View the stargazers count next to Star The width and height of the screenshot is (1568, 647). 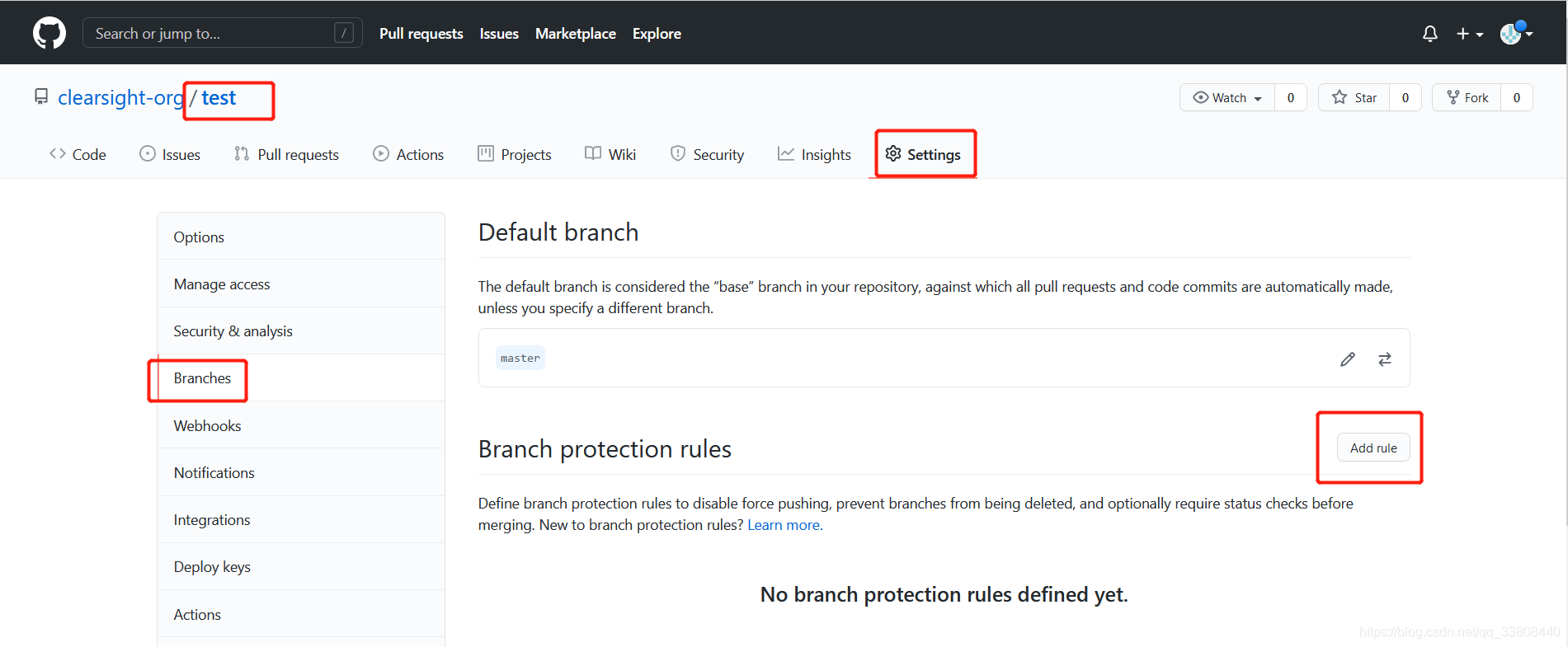click(x=1406, y=98)
